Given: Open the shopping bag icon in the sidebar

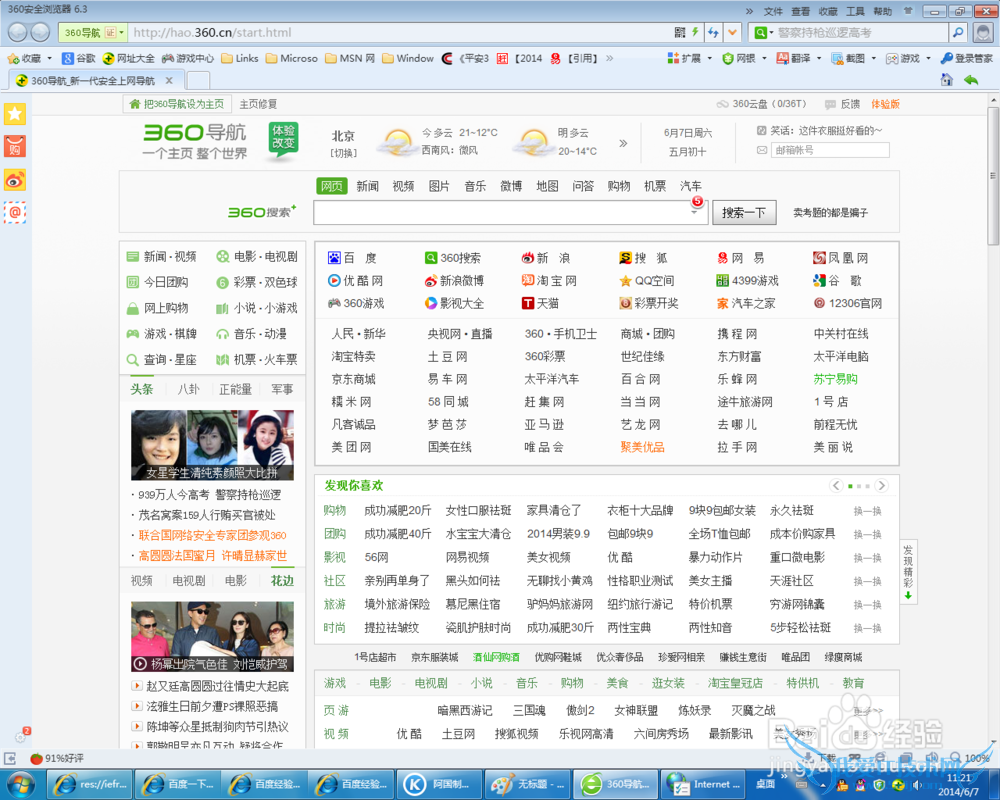Looking at the screenshot, I should [x=15, y=147].
